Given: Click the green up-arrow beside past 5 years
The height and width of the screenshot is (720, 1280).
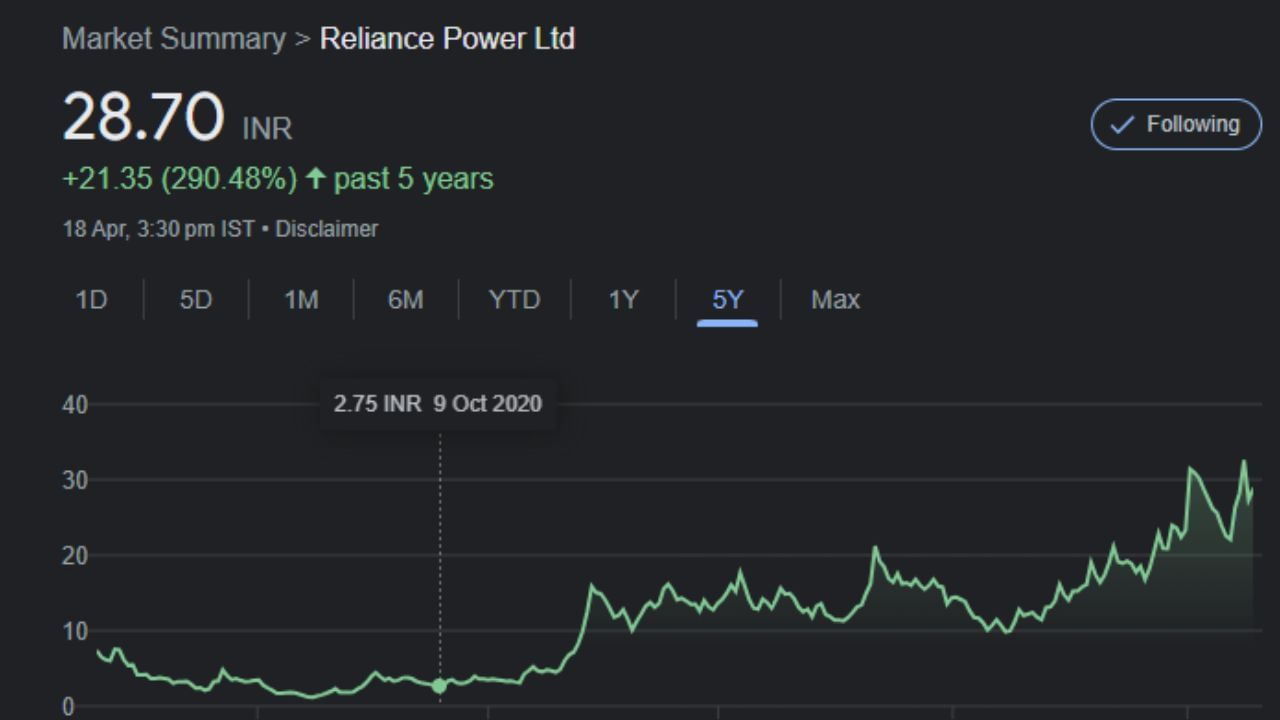Looking at the screenshot, I should click(x=316, y=179).
